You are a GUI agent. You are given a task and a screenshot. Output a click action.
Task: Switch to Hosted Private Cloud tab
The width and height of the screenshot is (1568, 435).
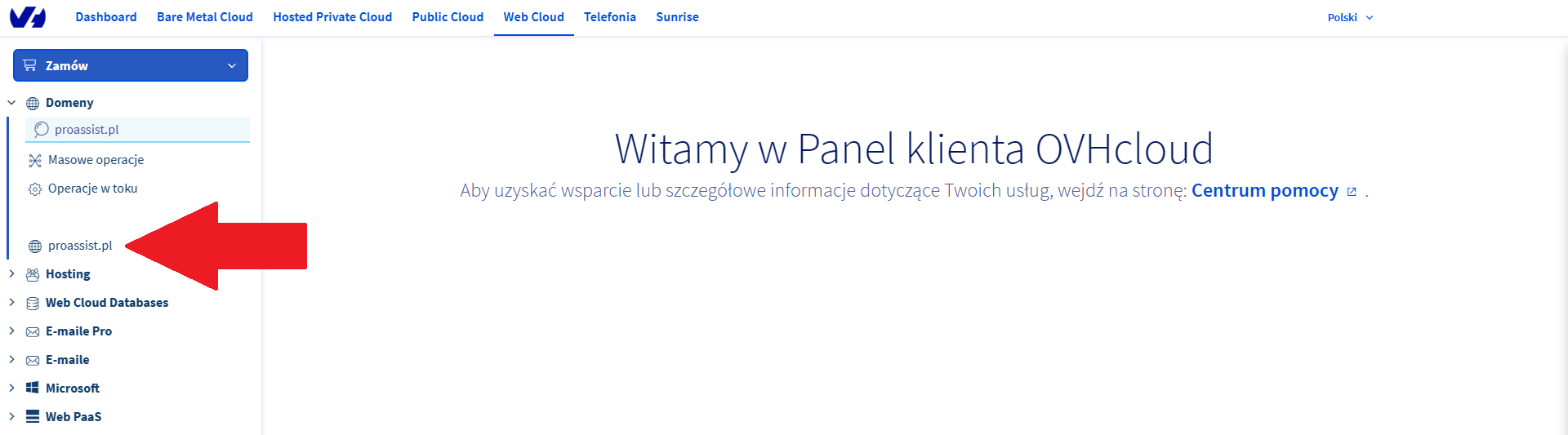(332, 17)
